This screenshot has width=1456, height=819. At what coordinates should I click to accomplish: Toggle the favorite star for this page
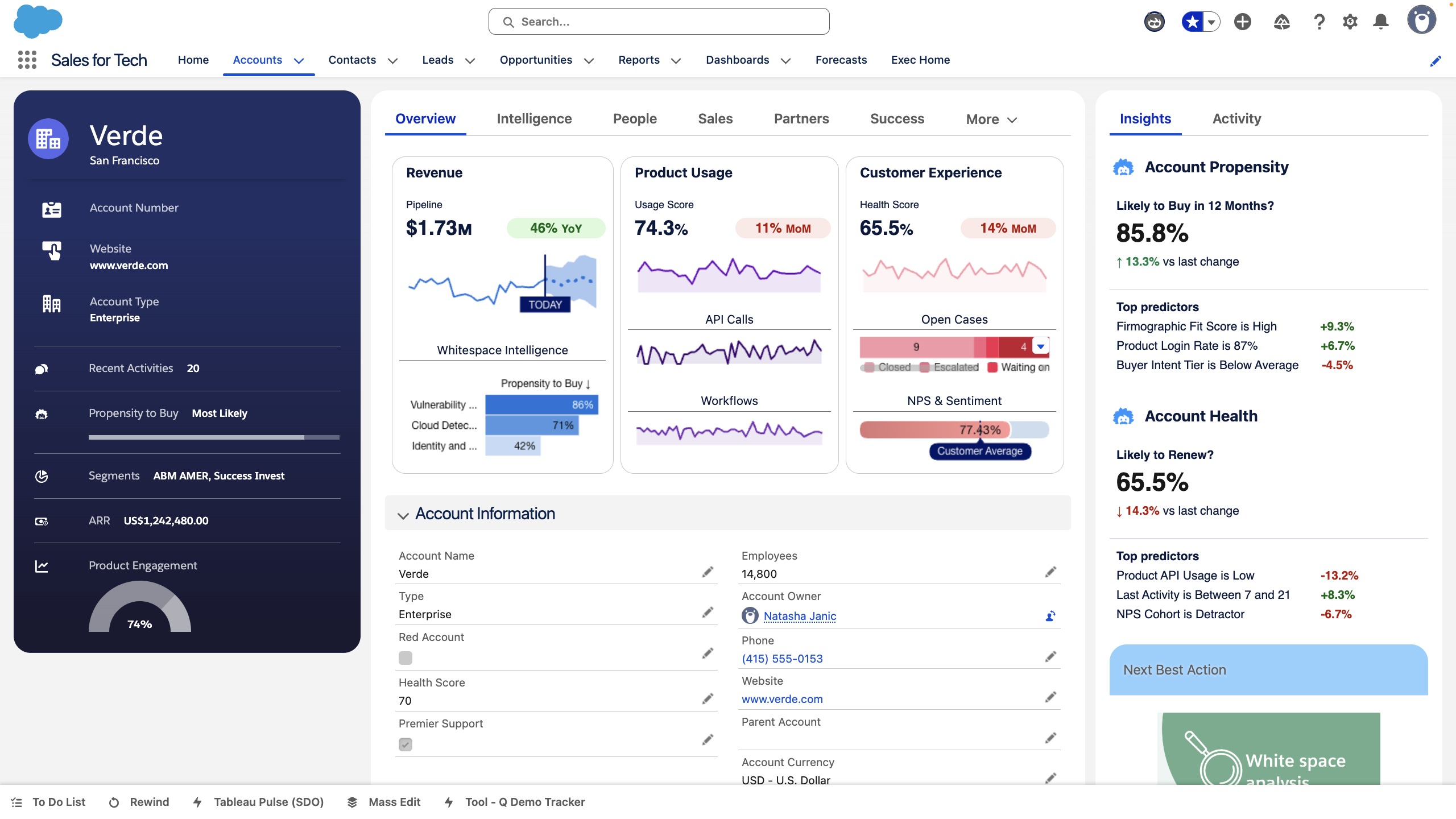[x=1192, y=22]
